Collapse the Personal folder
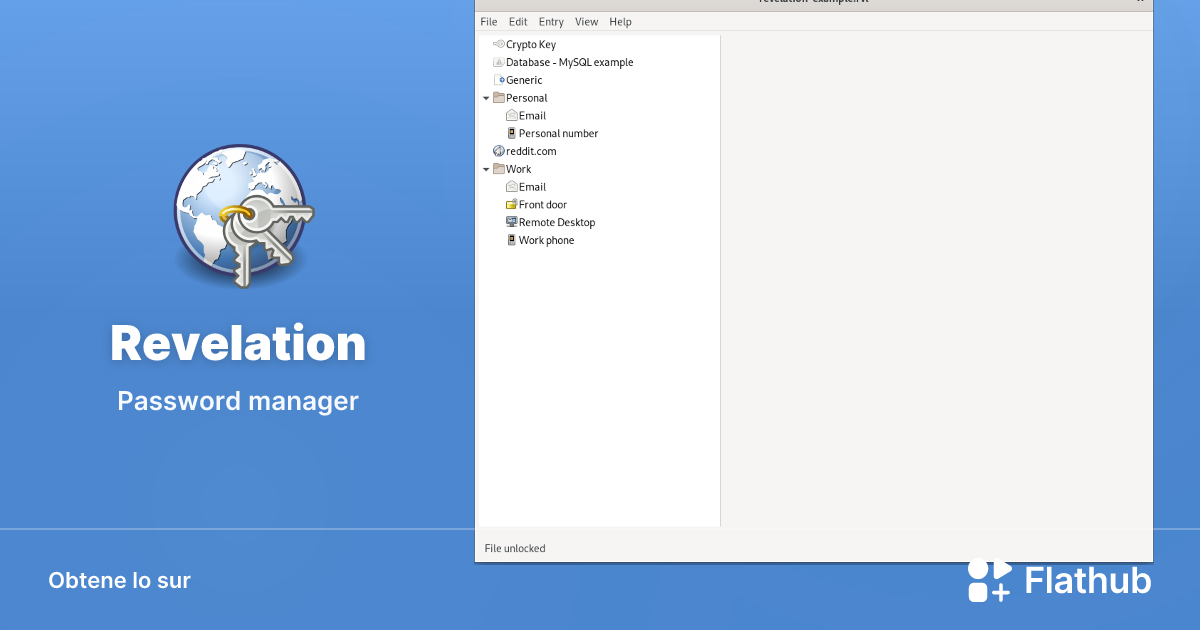Image resolution: width=1200 pixels, height=630 pixels. click(x=486, y=98)
